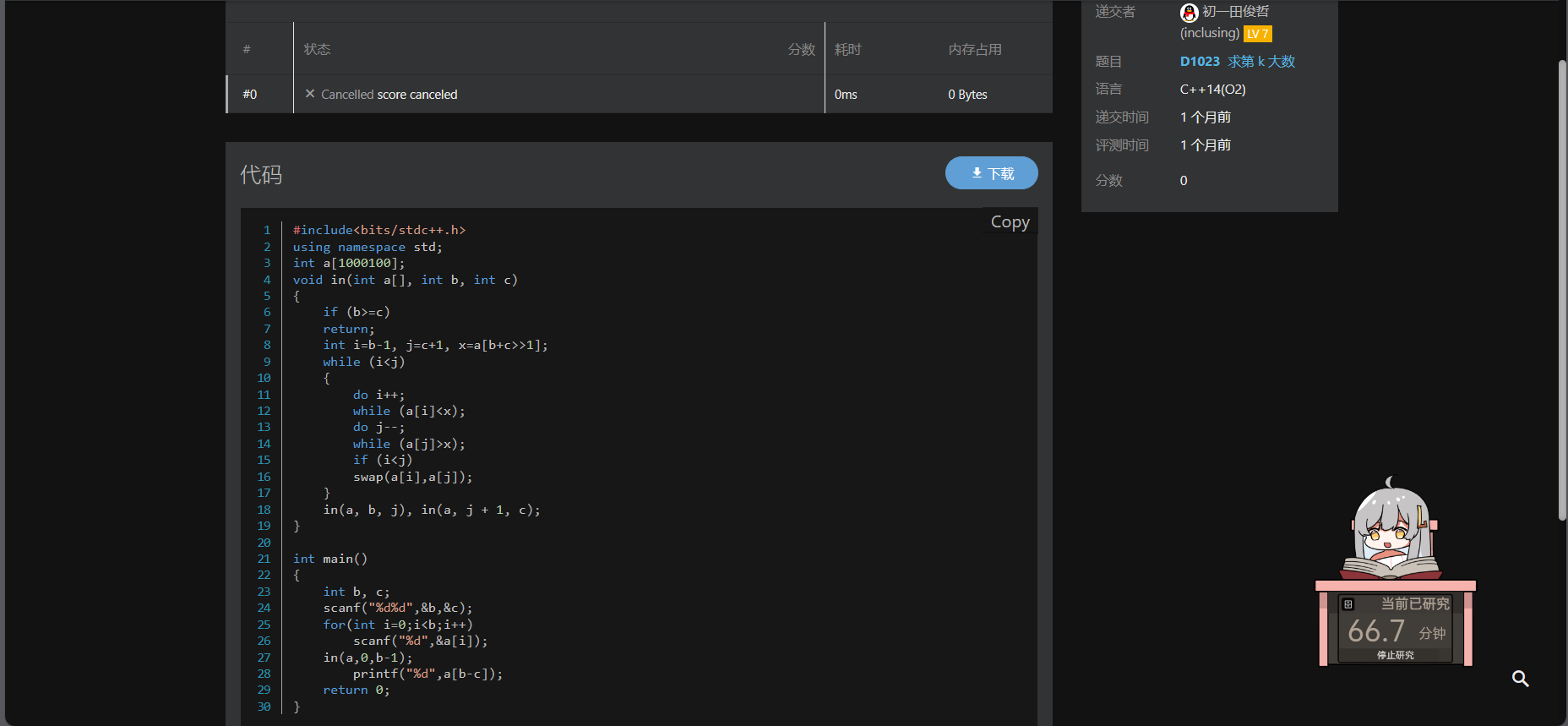Click the 评测时间 value 1 个月前
Viewport: 1568px width, 726px height.
click(x=1206, y=145)
